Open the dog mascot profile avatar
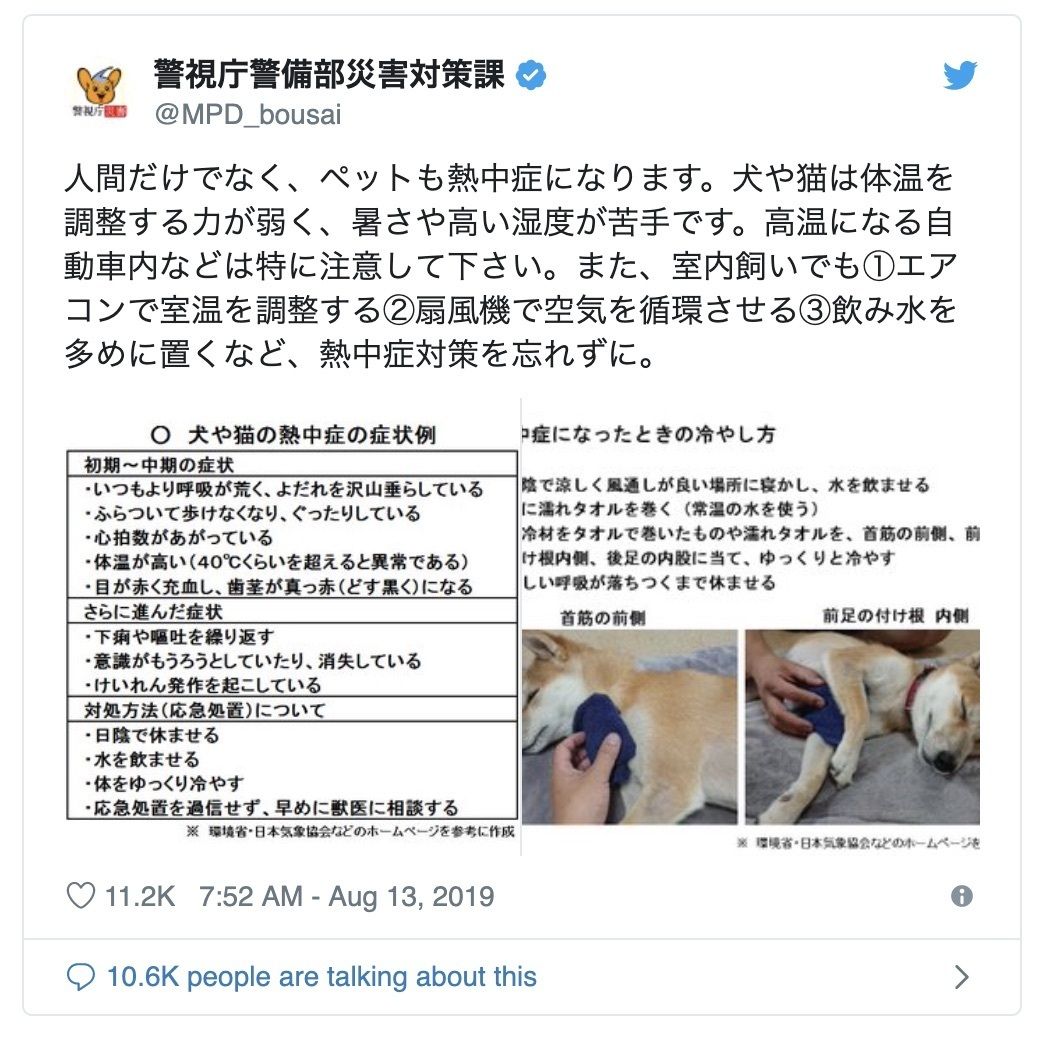Viewport: 1042px width, 1038px height. coord(99,92)
